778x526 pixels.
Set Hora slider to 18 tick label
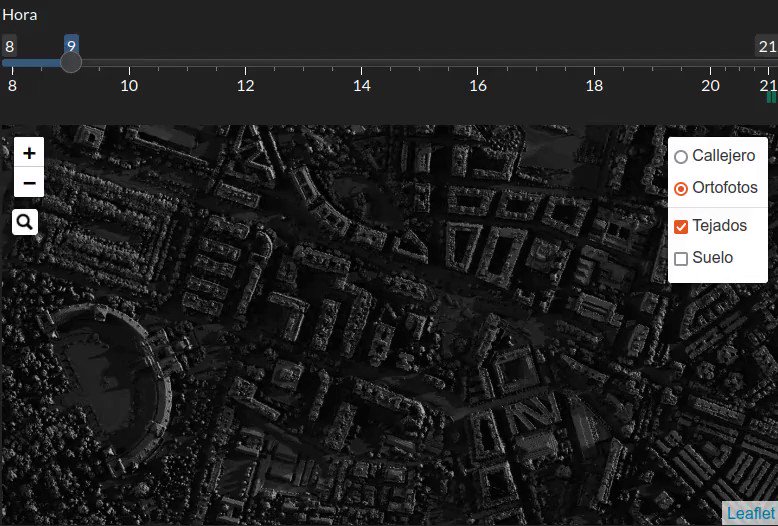point(594,86)
